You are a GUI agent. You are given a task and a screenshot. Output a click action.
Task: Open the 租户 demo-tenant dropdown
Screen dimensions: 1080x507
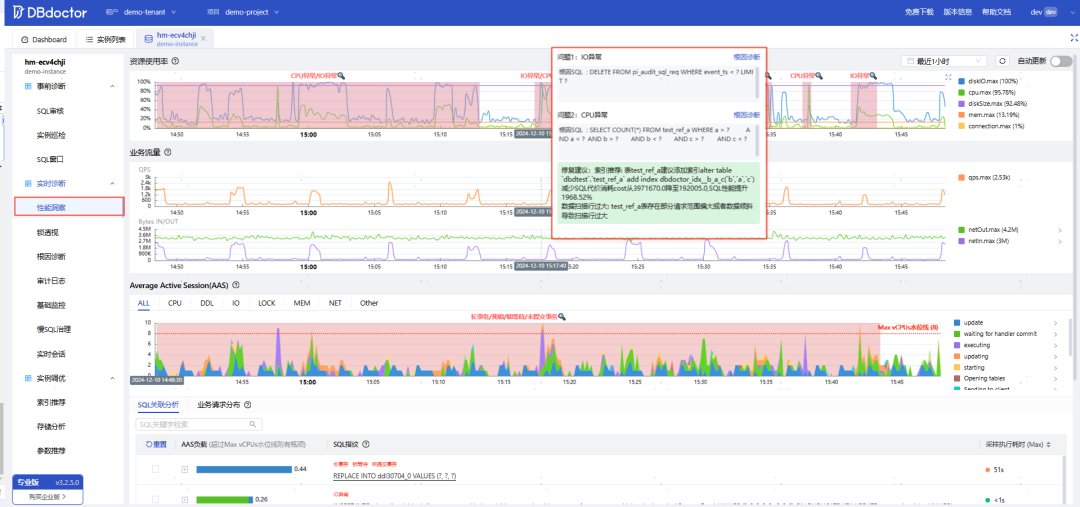point(141,12)
